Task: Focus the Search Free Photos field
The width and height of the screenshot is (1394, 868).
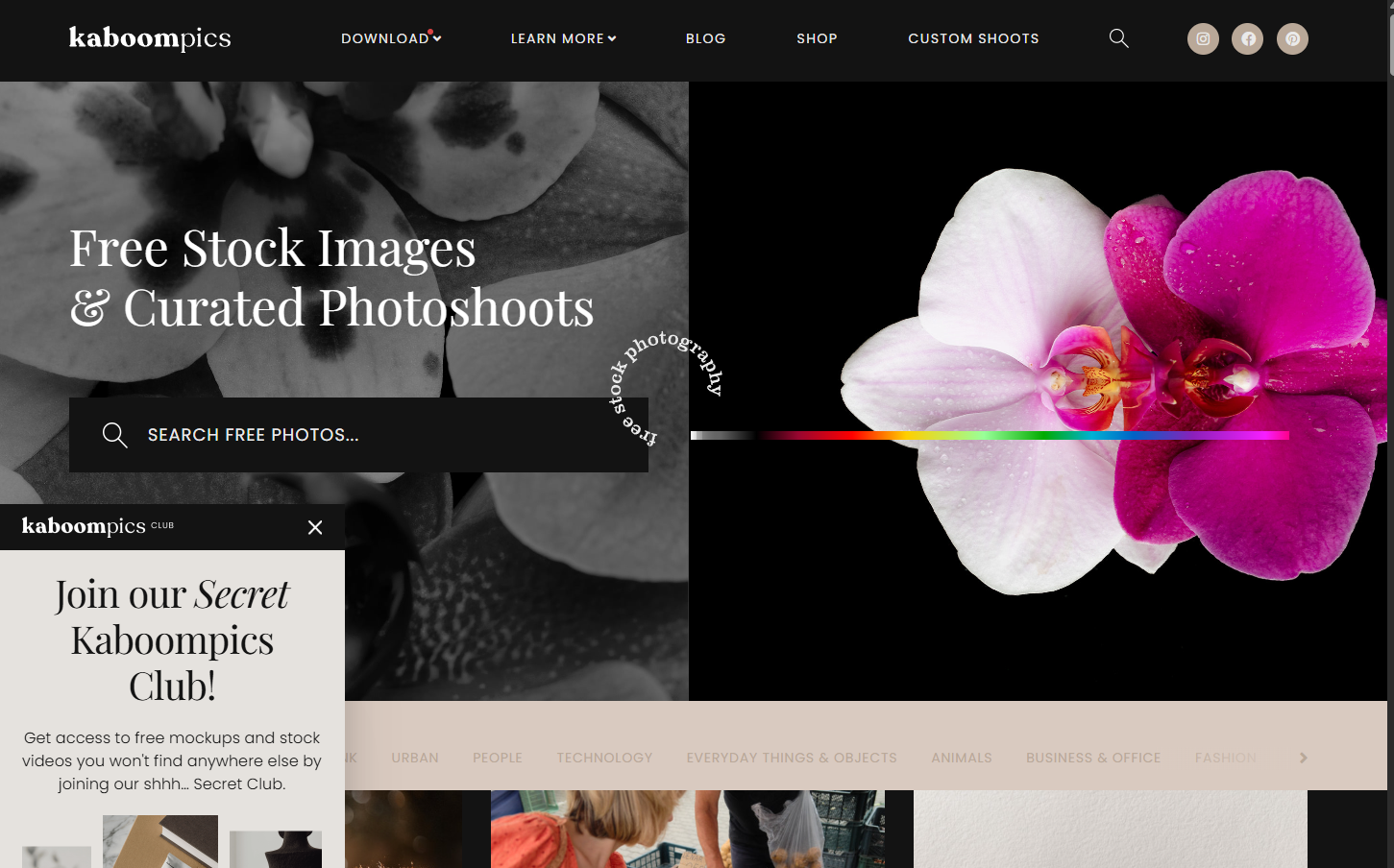Action: pyautogui.click(x=358, y=435)
